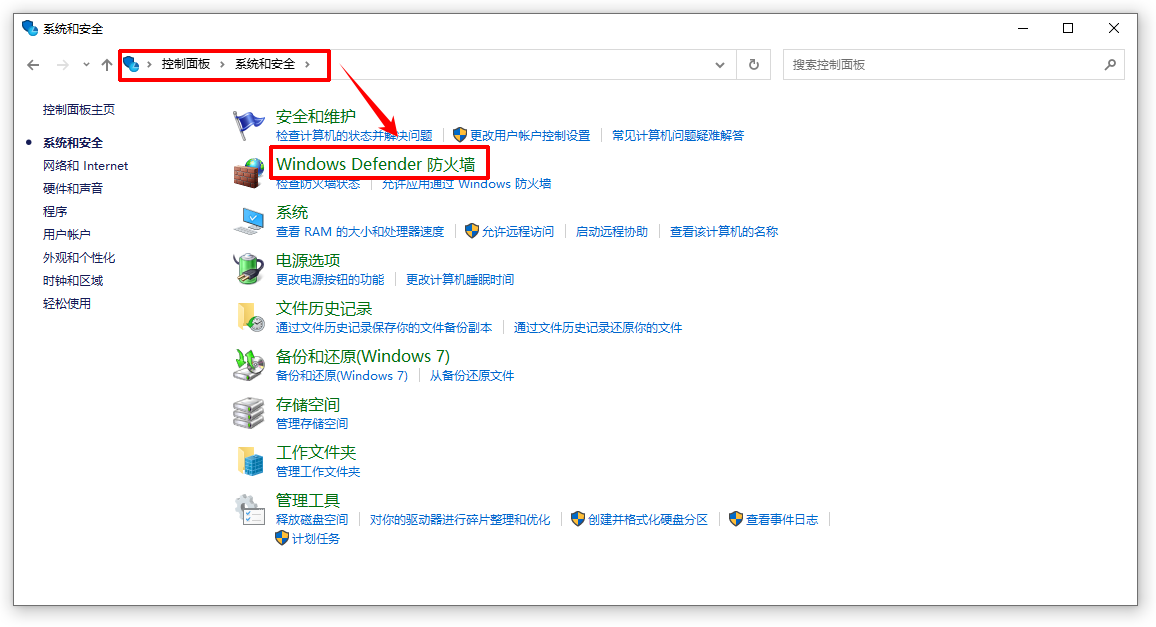The height and width of the screenshot is (627, 1156).
Task: Click 对你的驱动器进行碎片整理和优化 link
Action: 460,519
